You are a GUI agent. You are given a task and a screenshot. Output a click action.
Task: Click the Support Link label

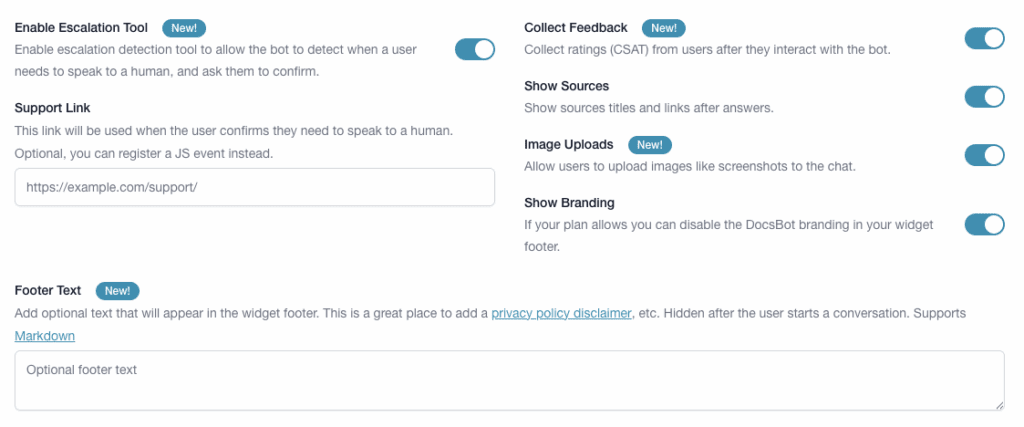click(52, 107)
